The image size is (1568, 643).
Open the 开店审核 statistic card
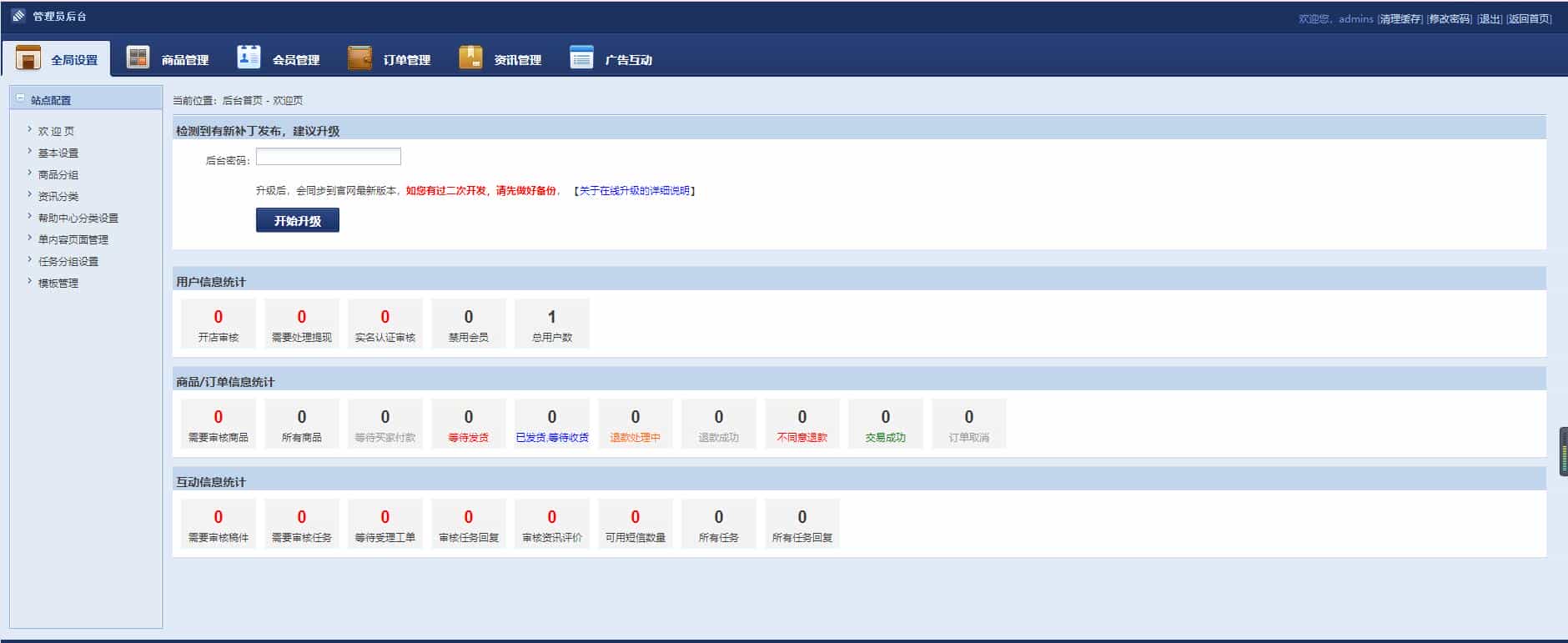point(219,324)
